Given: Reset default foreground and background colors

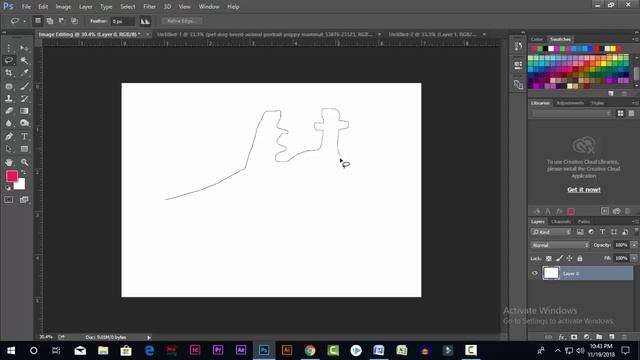Looking at the screenshot, I should point(8,188).
